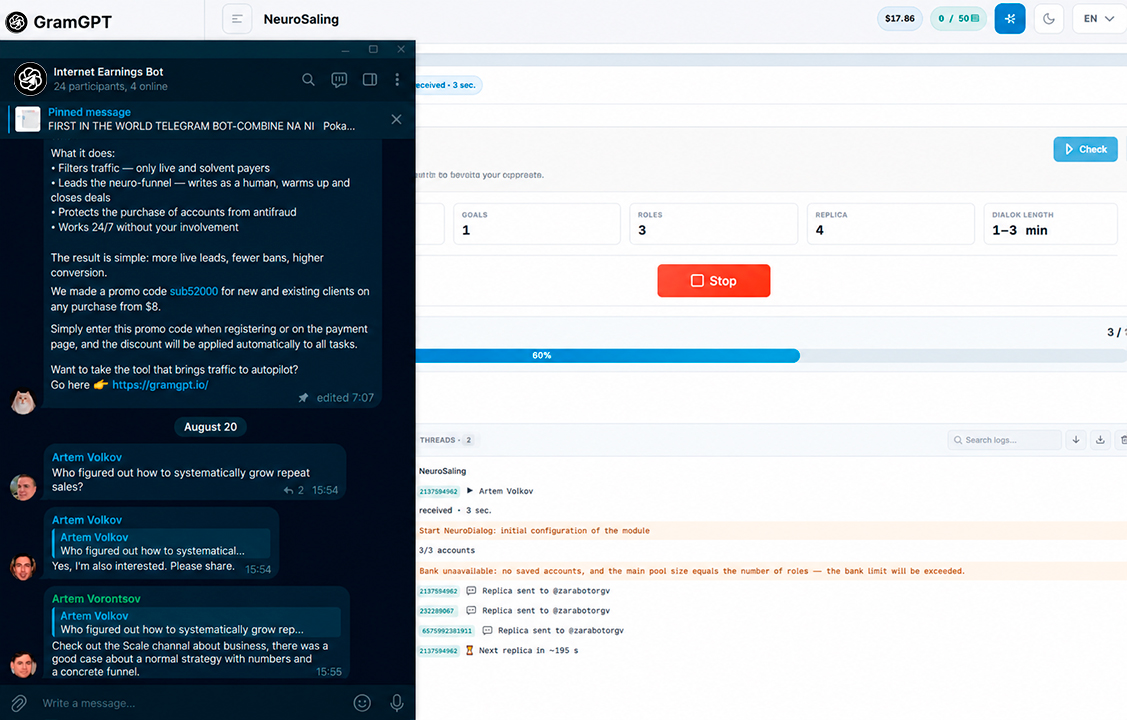Click the August 20 date separator

tap(211, 427)
